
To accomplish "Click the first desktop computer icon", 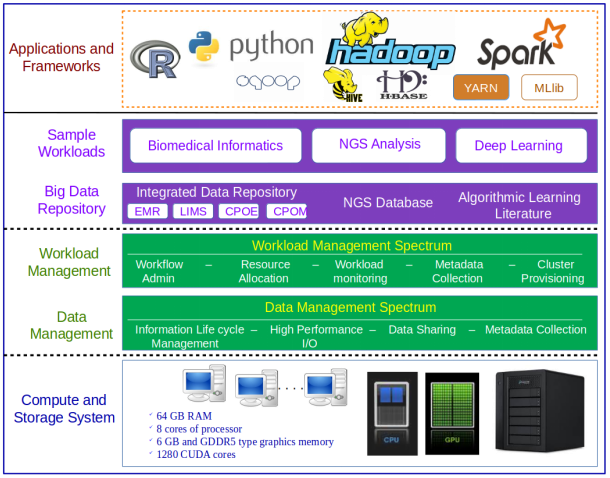I will pos(204,383).
